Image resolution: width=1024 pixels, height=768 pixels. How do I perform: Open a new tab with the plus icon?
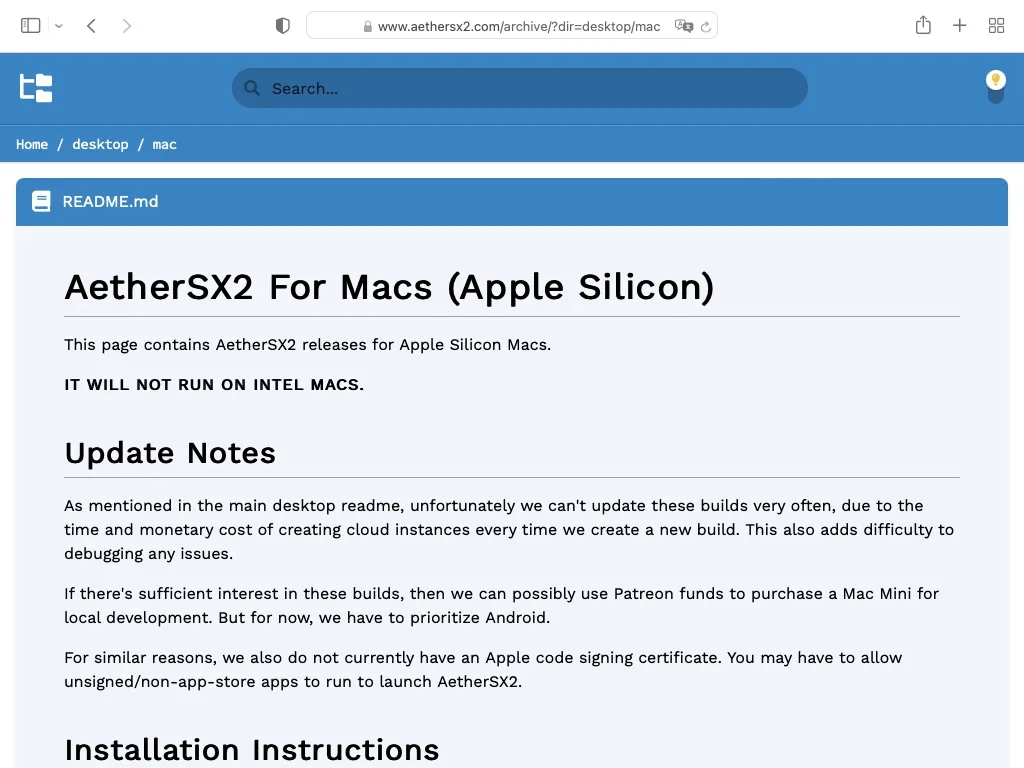pyautogui.click(x=959, y=25)
